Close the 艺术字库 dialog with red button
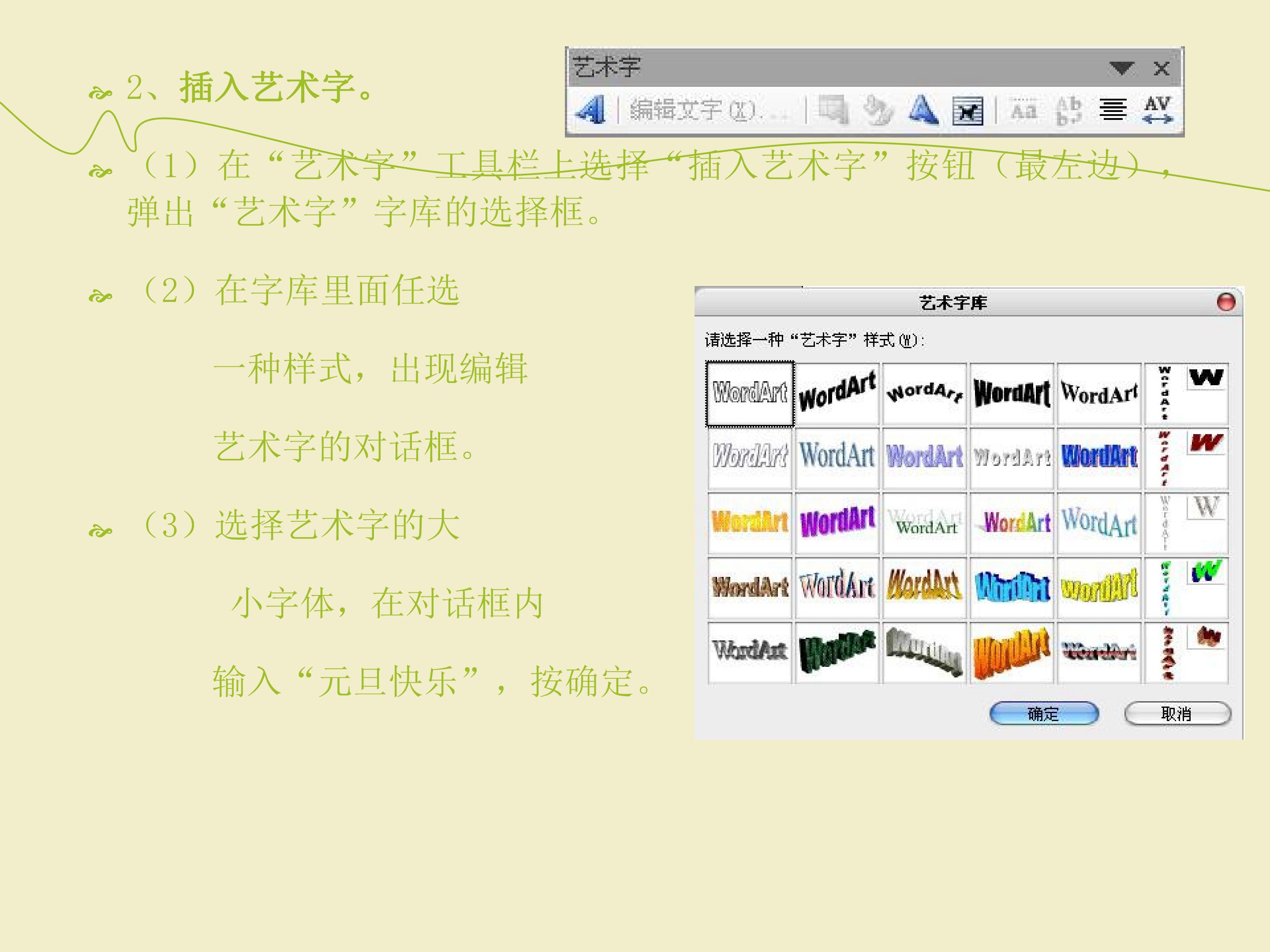Viewport: 1270px width, 952px height. tap(1226, 302)
